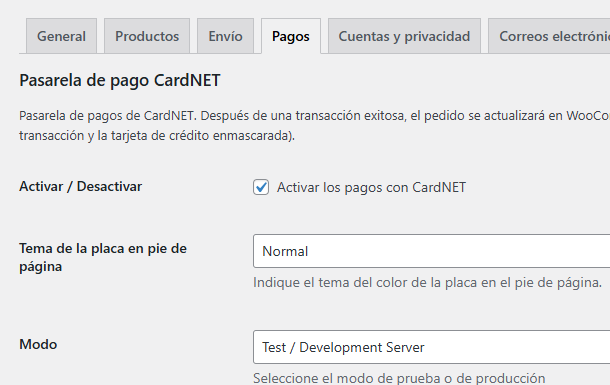Click the Activar / Desactivar label
The height and width of the screenshot is (385, 610).
pyautogui.click(x=81, y=186)
